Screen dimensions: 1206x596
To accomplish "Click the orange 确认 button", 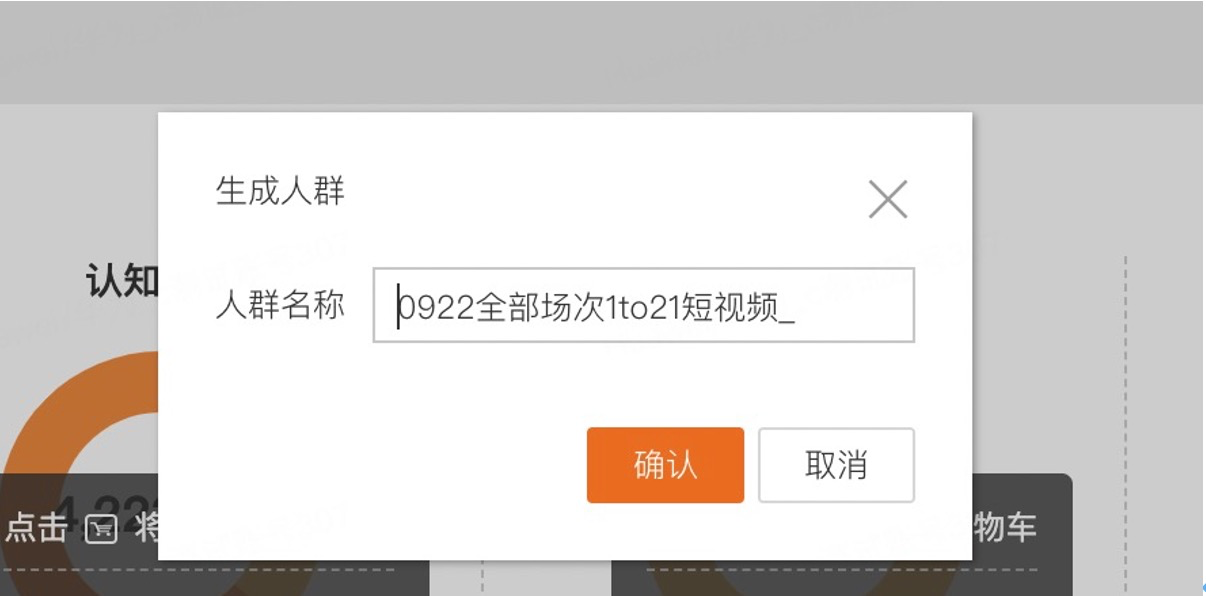I will point(665,465).
